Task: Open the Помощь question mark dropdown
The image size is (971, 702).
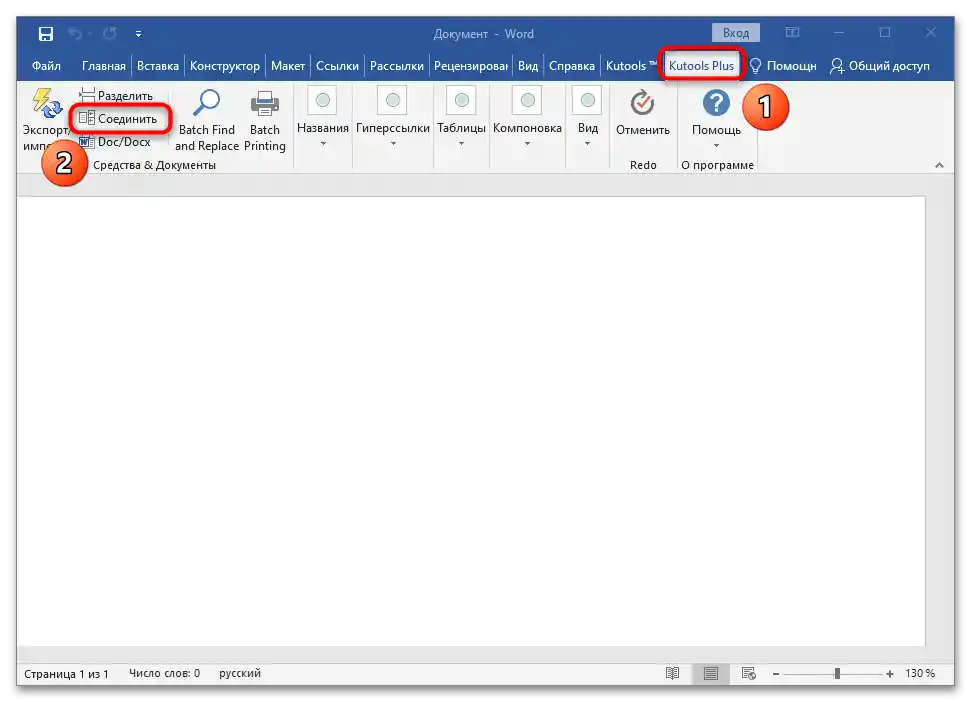Action: click(x=716, y=119)
